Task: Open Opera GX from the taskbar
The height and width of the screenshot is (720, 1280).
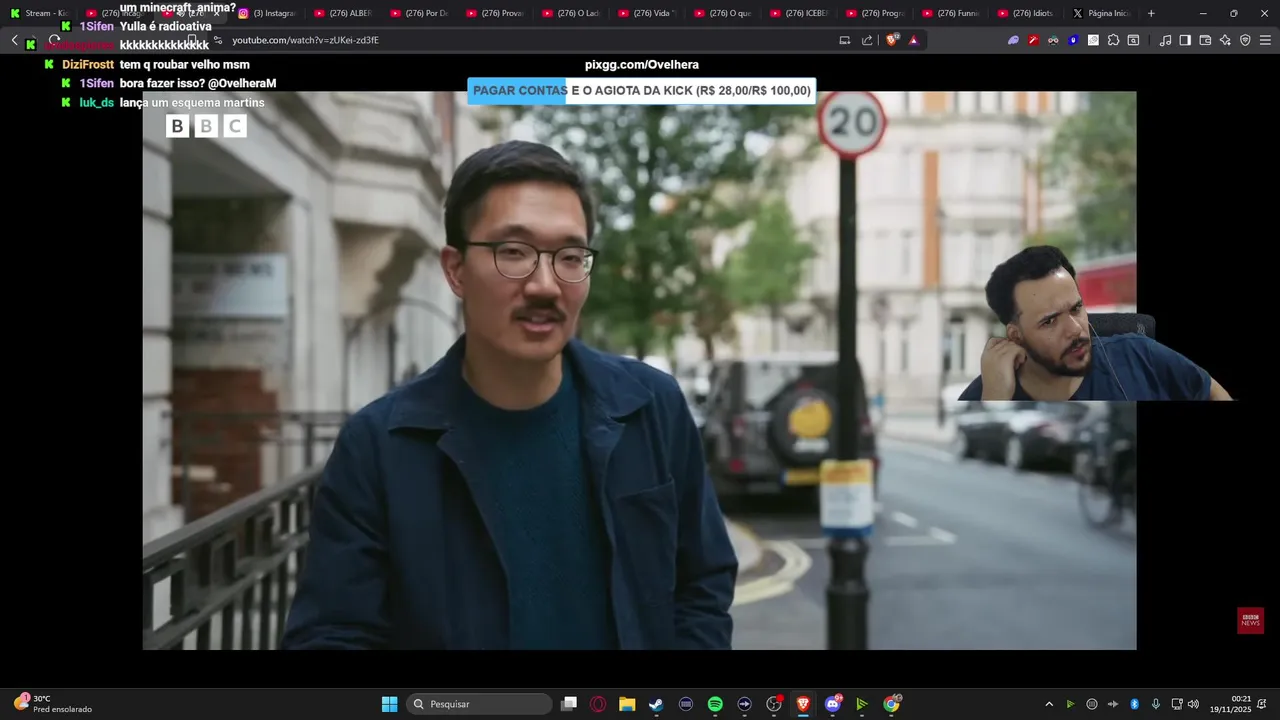Action: pyautogui.click(x=598, y=704)
